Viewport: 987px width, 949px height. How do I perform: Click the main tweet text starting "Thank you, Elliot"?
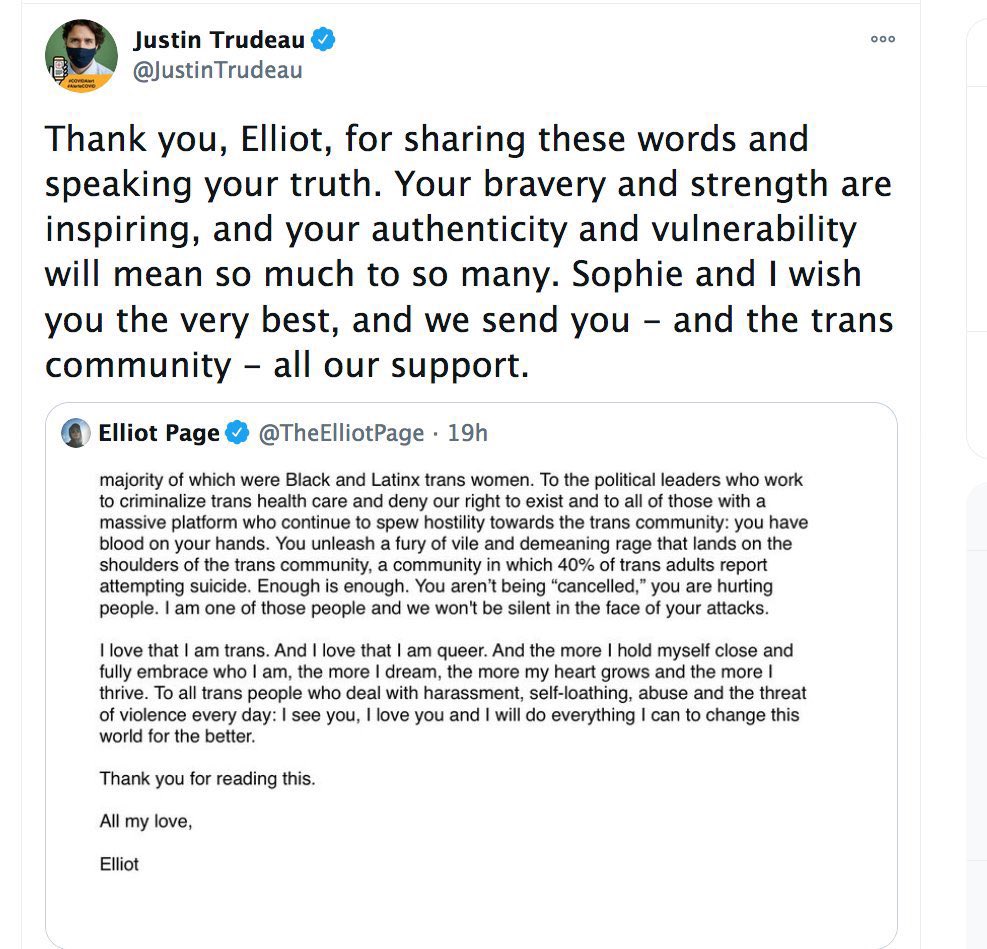[468, 250]
